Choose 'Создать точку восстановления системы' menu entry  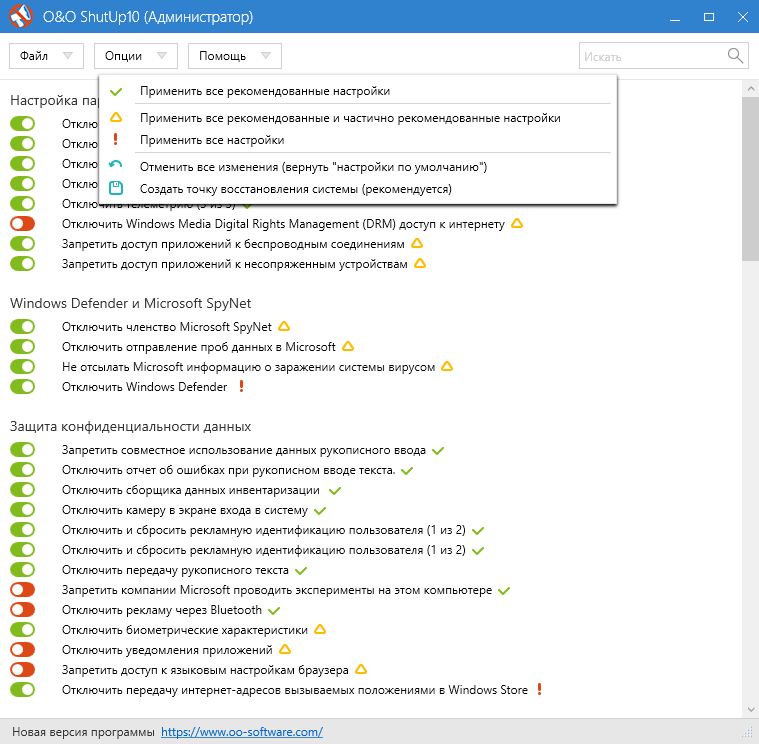(x=295, y=188)
